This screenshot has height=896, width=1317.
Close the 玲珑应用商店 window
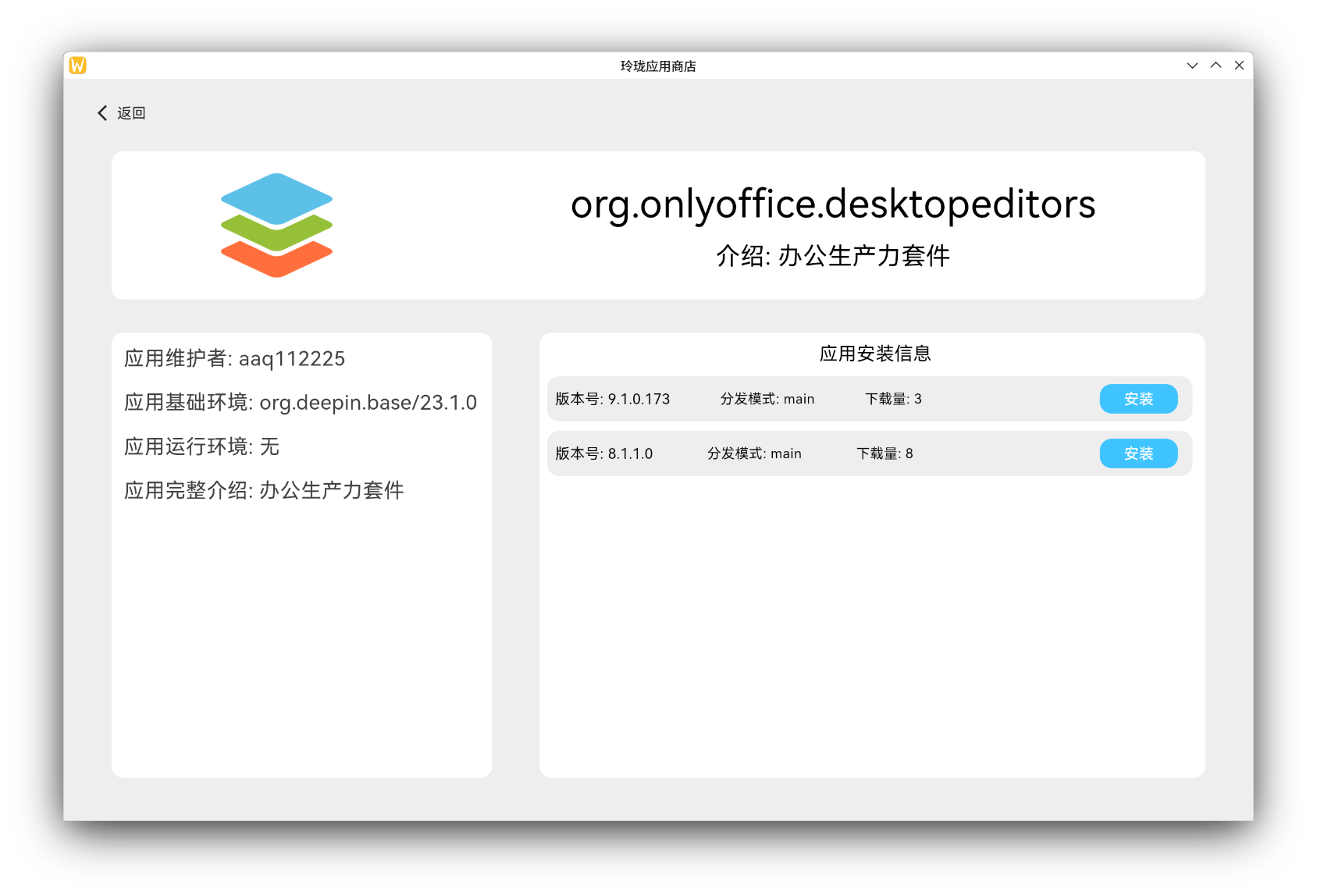pyautogui.click(x=1239, y=66)
